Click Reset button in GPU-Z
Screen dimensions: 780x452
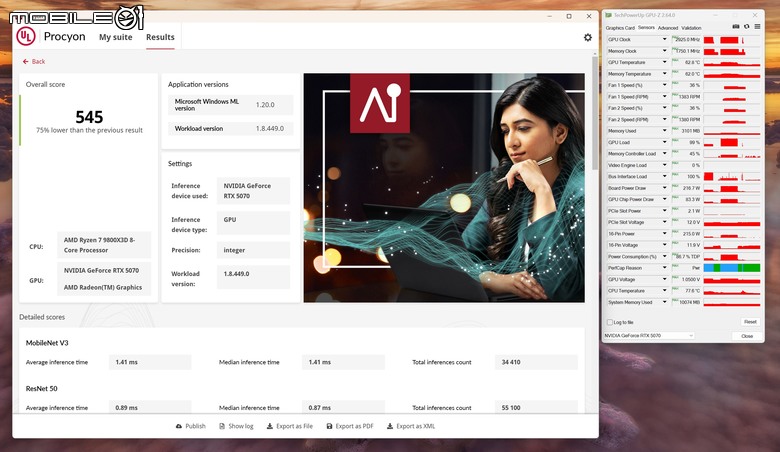750,322
